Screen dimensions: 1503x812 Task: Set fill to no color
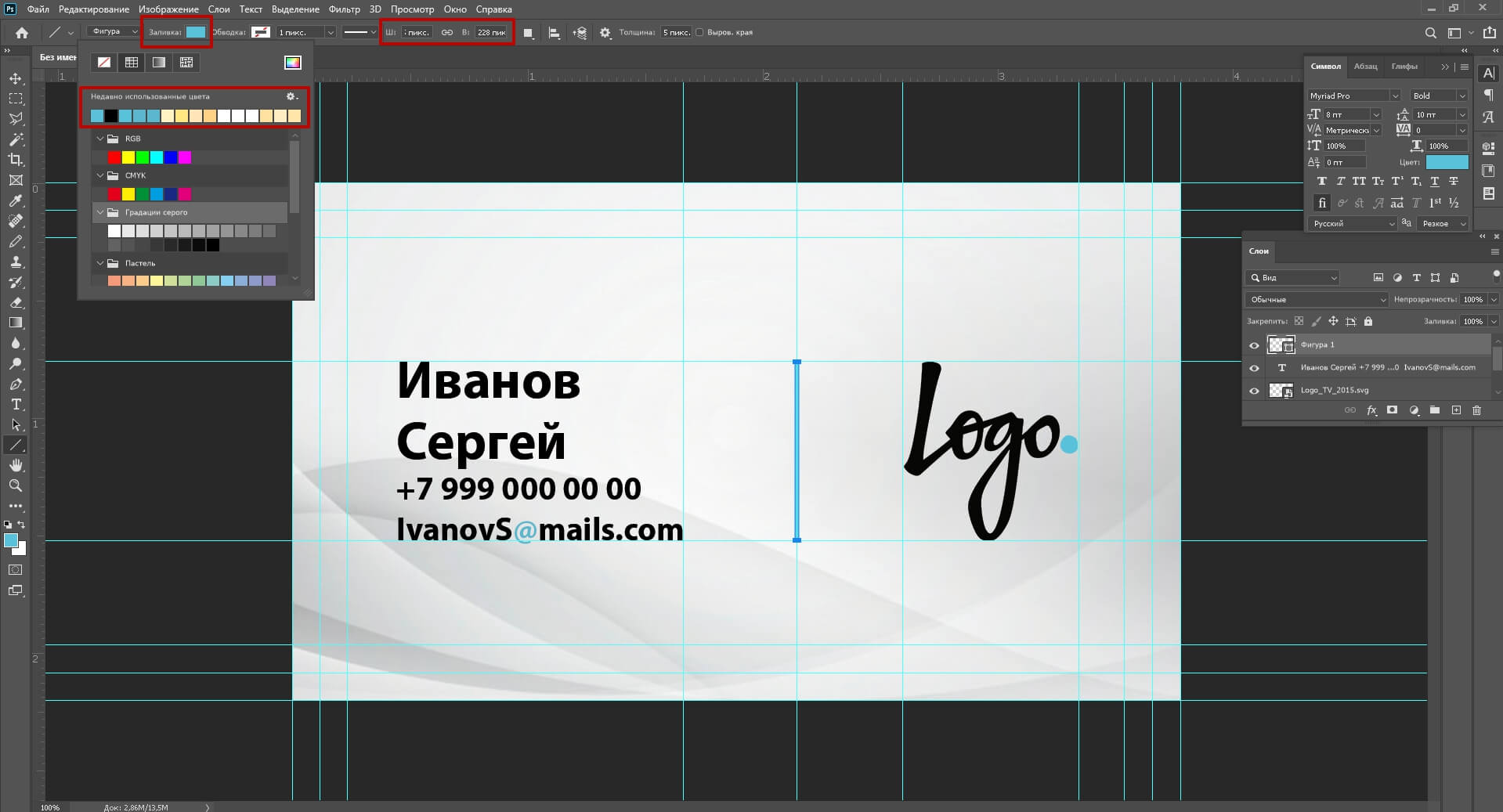pos(104,63)
